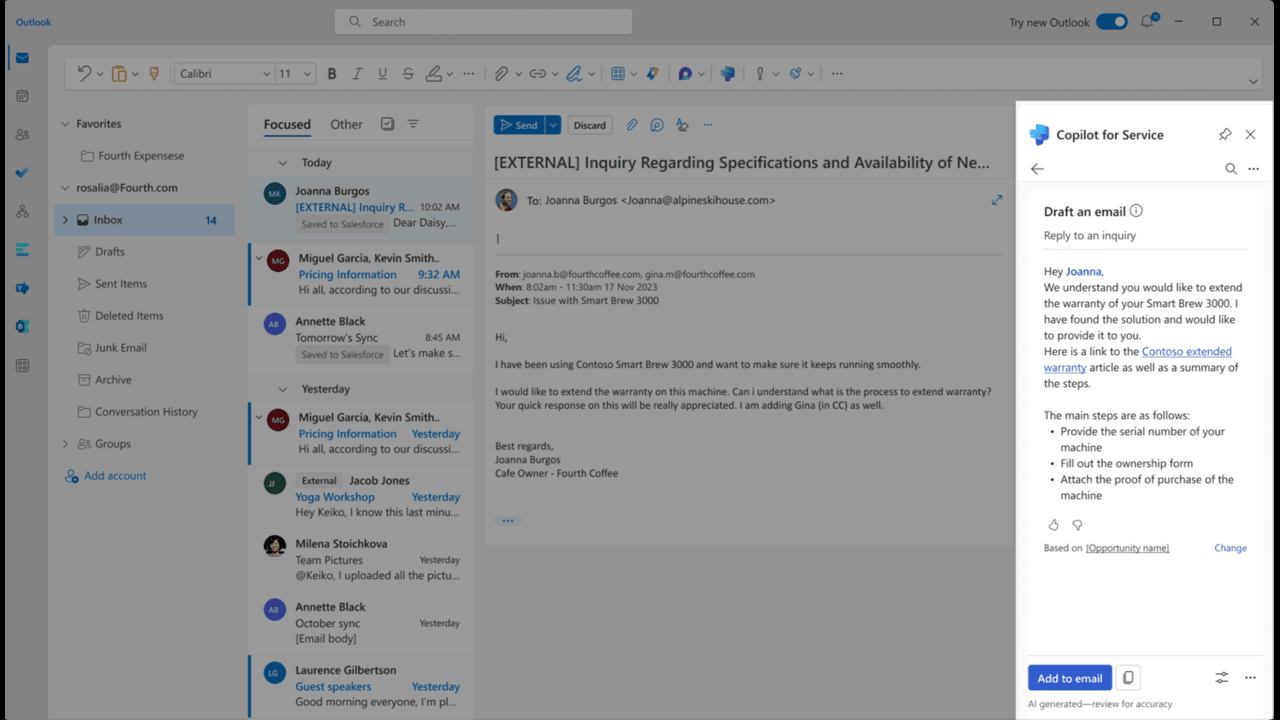This screenshot has height=720, width=1280.
Task: Expand the toolbar ribbon chevron
Action: point(1253,81)
